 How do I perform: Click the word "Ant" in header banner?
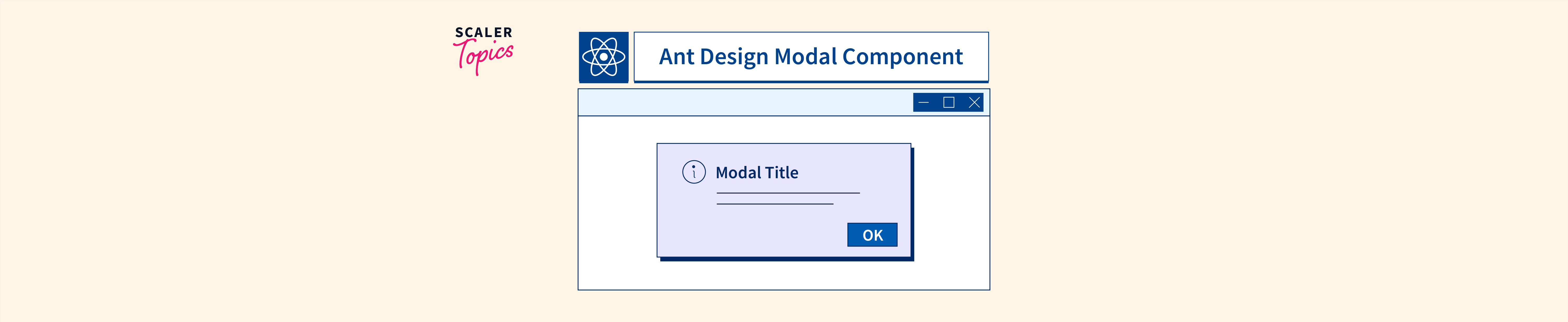676,57
